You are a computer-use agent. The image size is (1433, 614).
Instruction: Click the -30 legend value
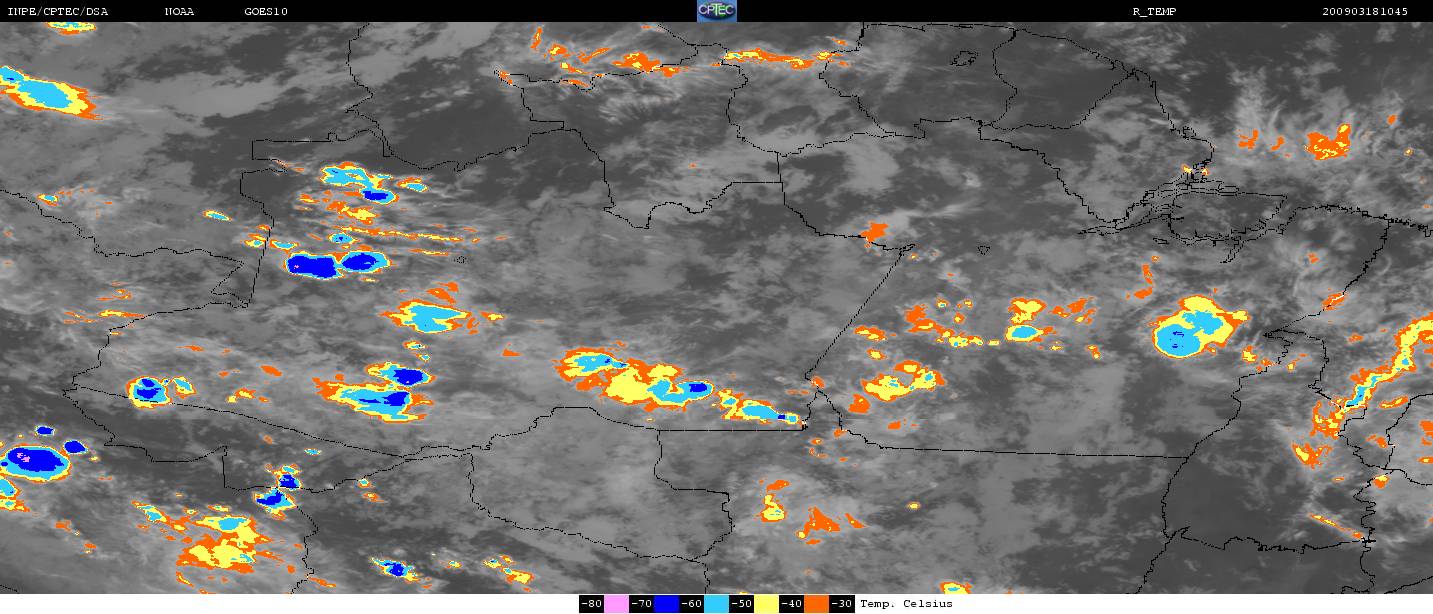841,604
